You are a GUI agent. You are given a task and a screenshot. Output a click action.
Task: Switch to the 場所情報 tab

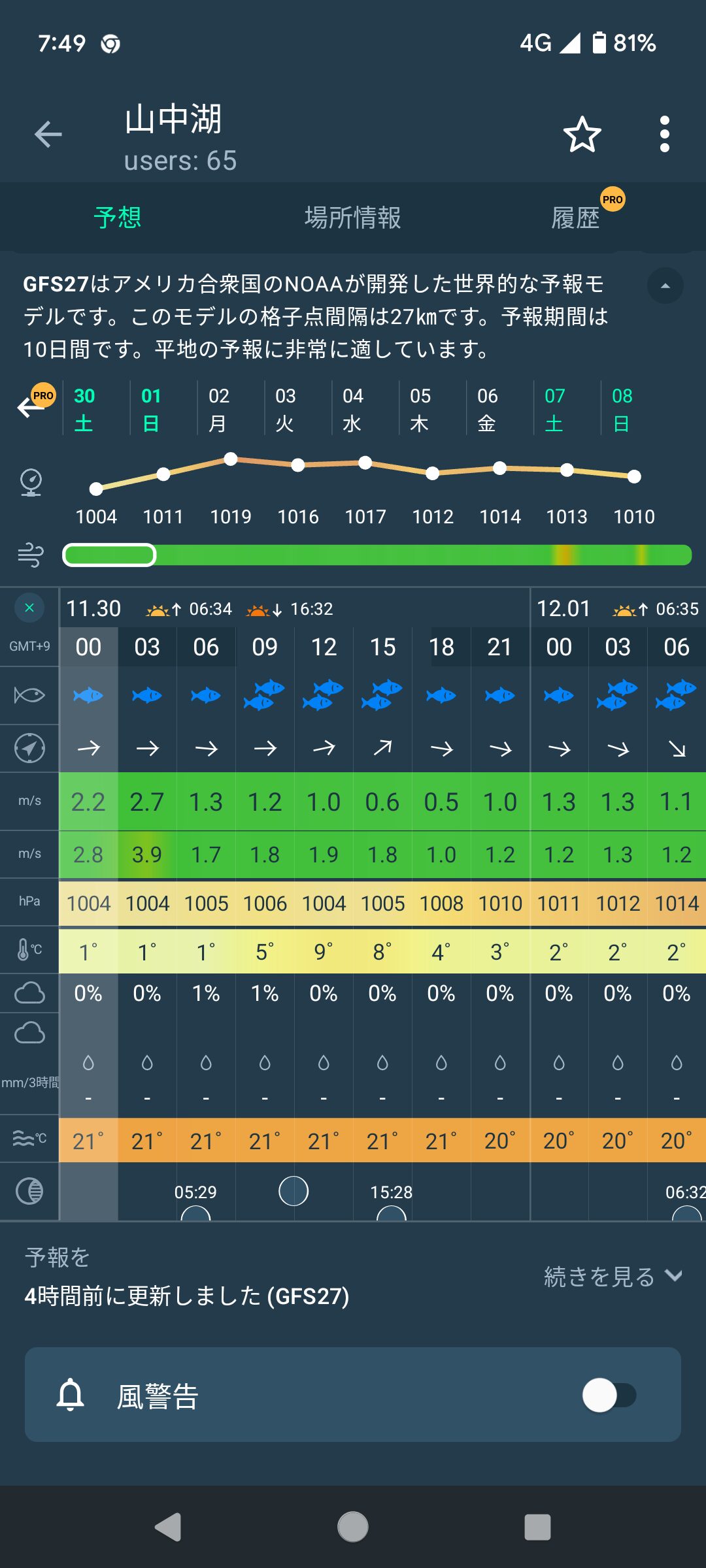pyautogui.click(x=352, y=218)
